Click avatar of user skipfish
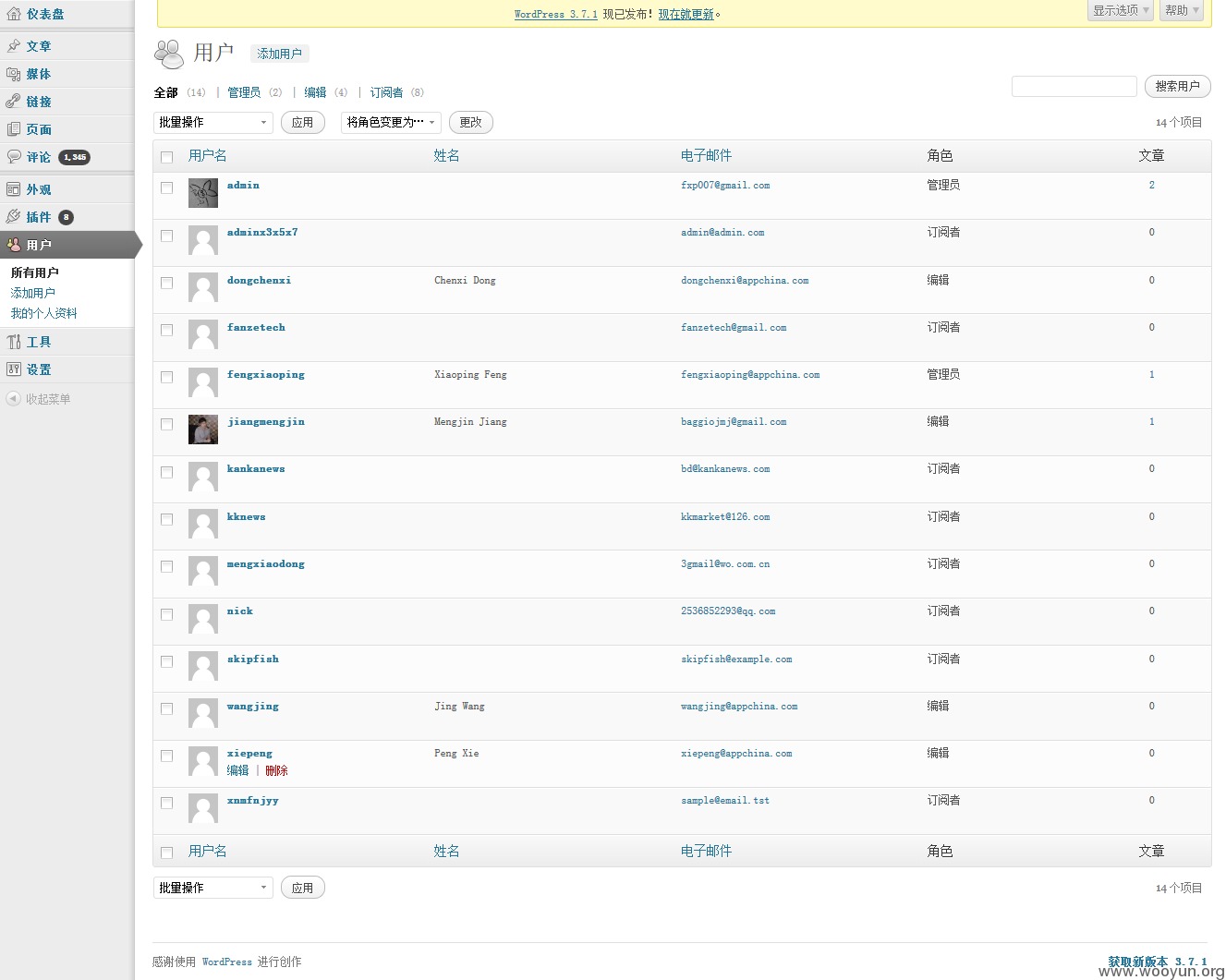The width and height of the screenshot is (1226, 980). point(203,666)
